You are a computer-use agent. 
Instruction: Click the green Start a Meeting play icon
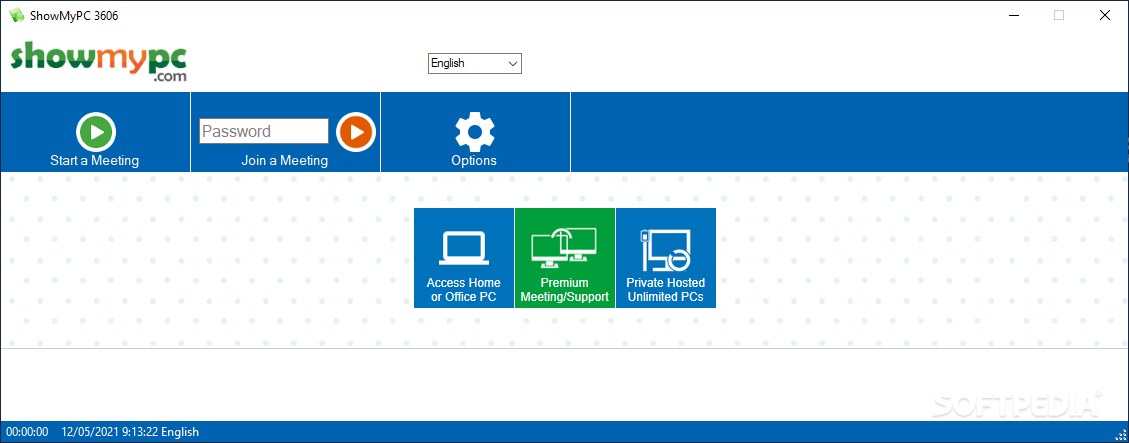point(96,132)
